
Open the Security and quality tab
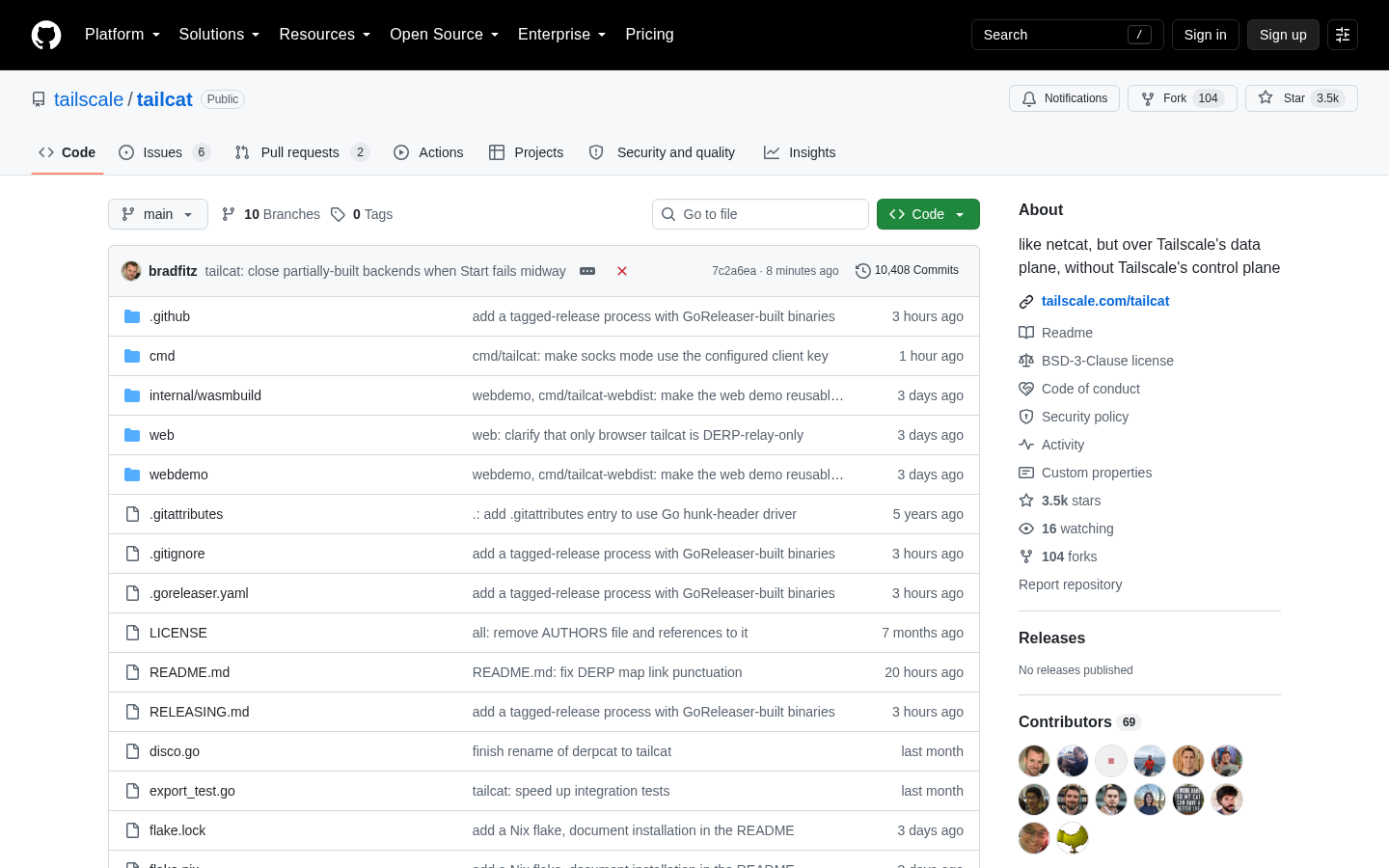tap(662, 152)
